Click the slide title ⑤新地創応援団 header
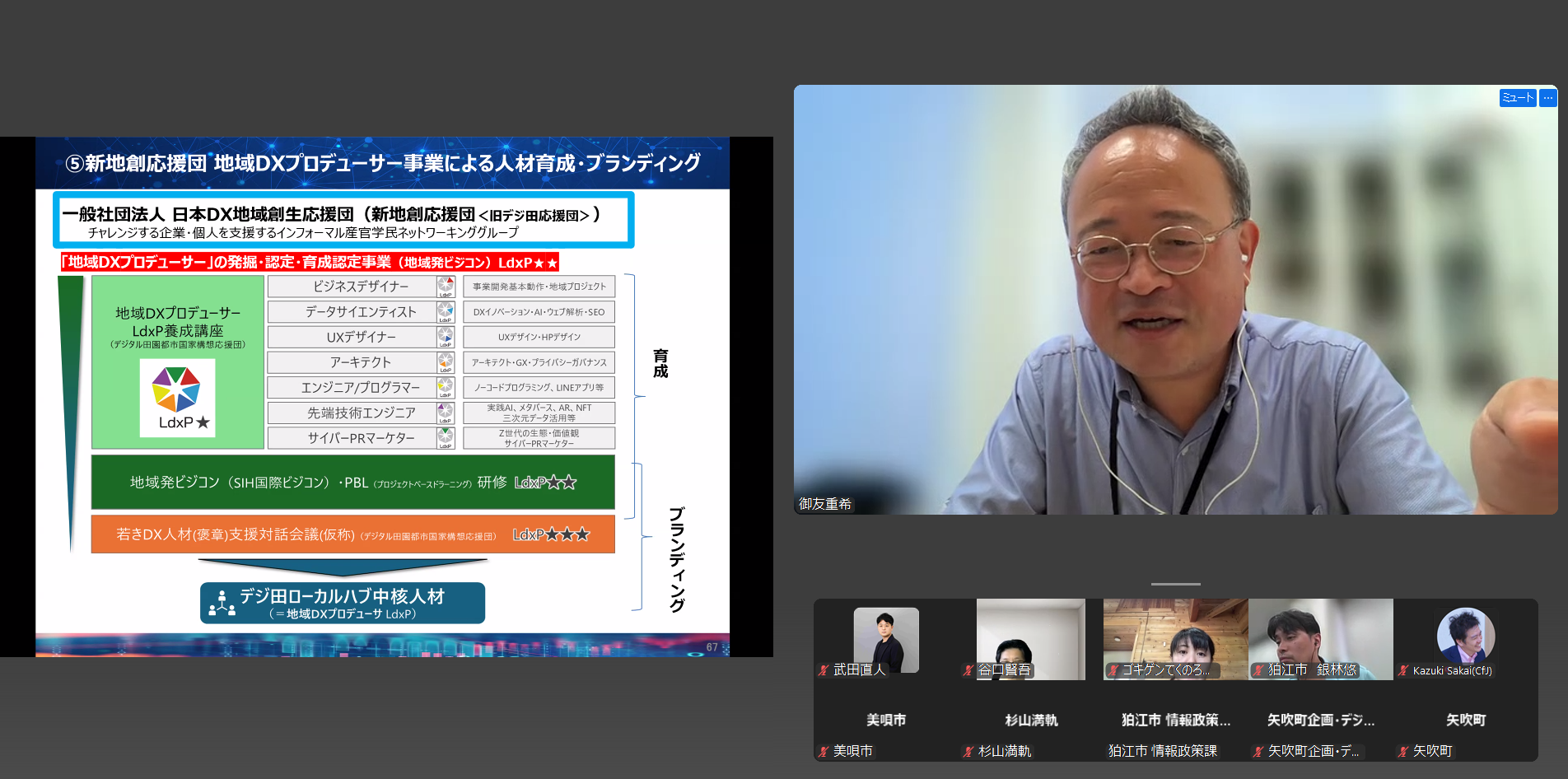1568x779 pixels. pos(383,163)
